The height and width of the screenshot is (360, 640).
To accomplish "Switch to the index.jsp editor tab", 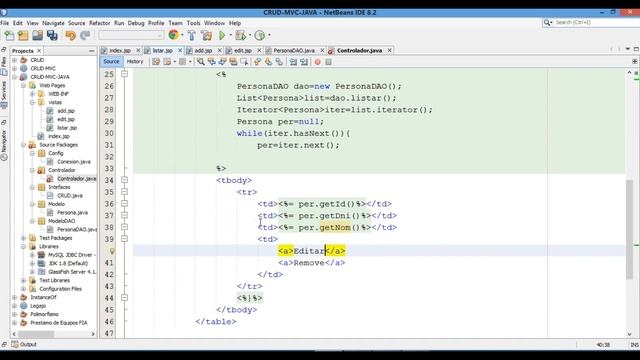I will click(x=120, y=51).
